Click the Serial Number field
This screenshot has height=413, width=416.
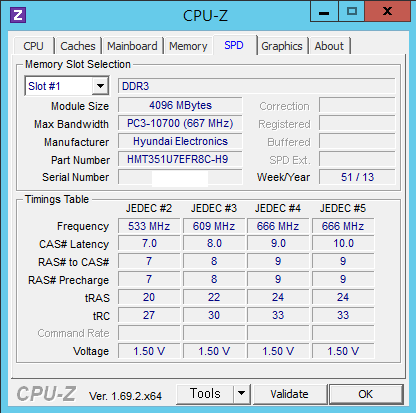tap(180, 177)
